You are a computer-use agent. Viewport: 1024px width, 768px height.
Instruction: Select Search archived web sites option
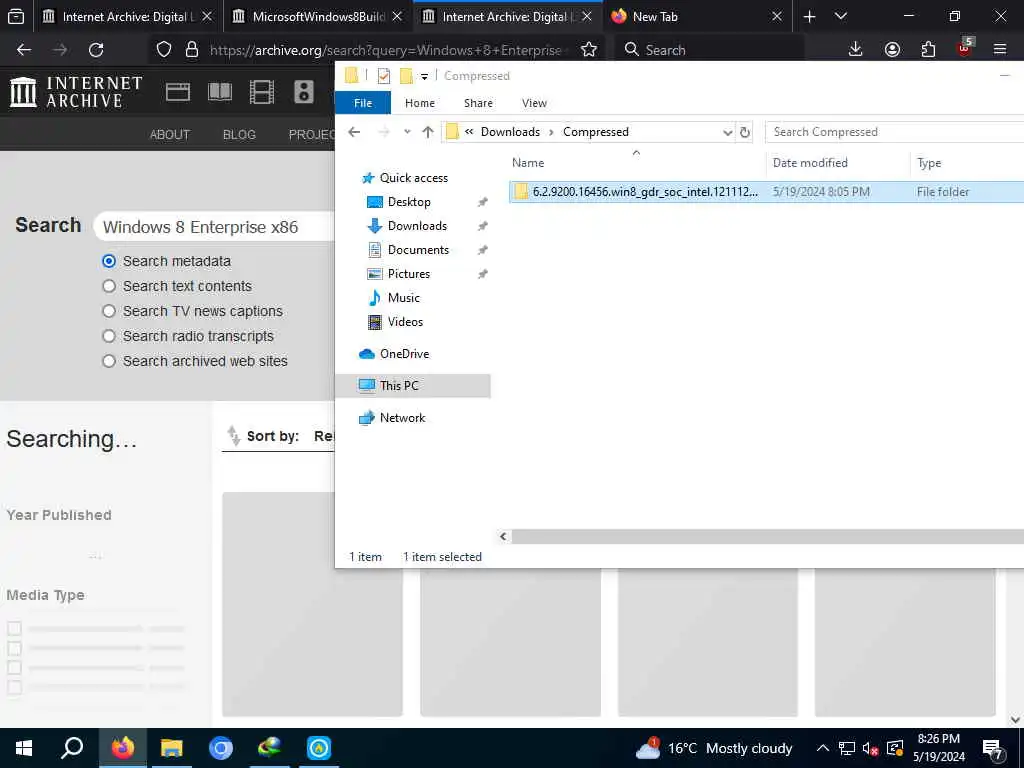109,361
